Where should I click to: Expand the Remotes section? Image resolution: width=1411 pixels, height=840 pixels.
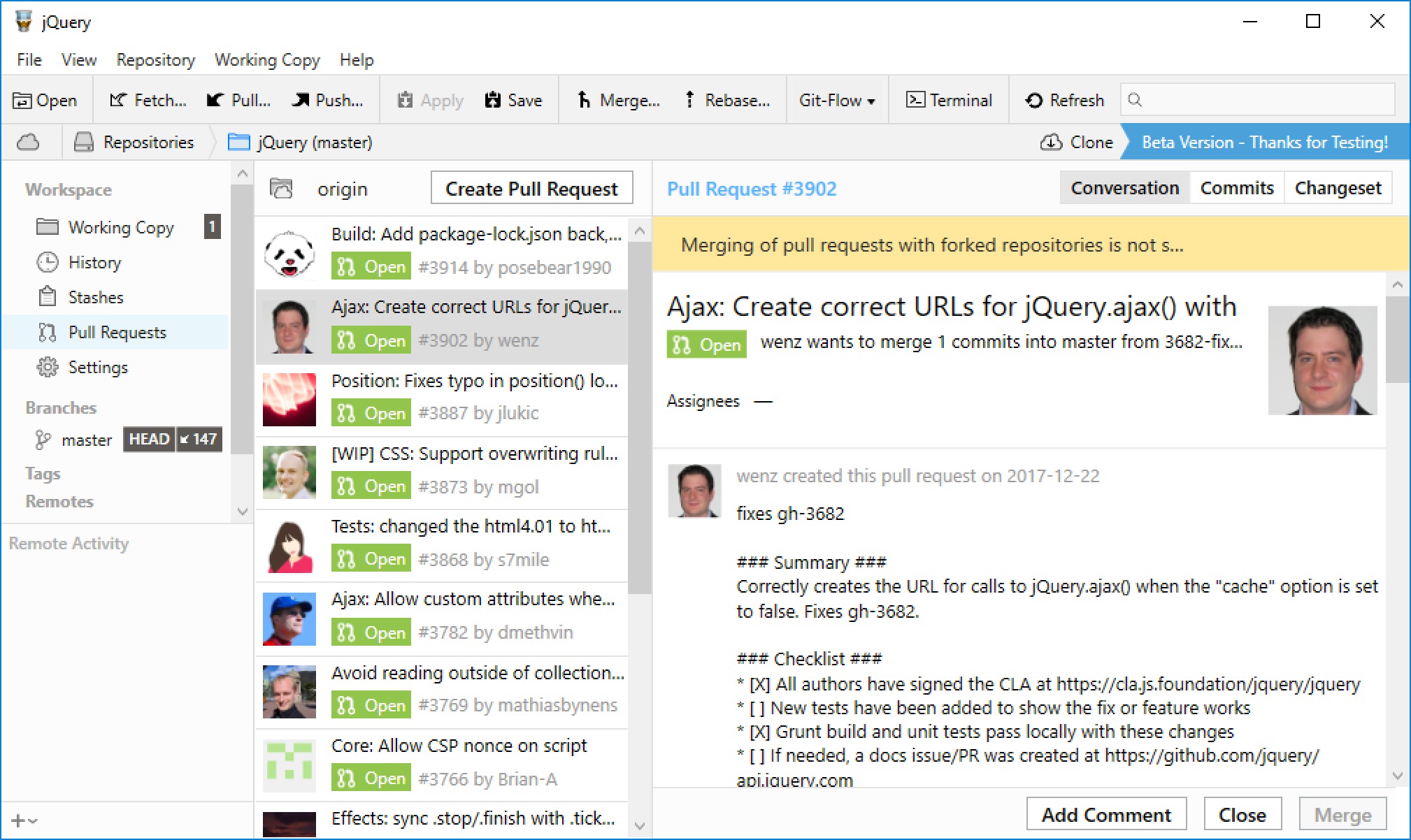(59, 502)
